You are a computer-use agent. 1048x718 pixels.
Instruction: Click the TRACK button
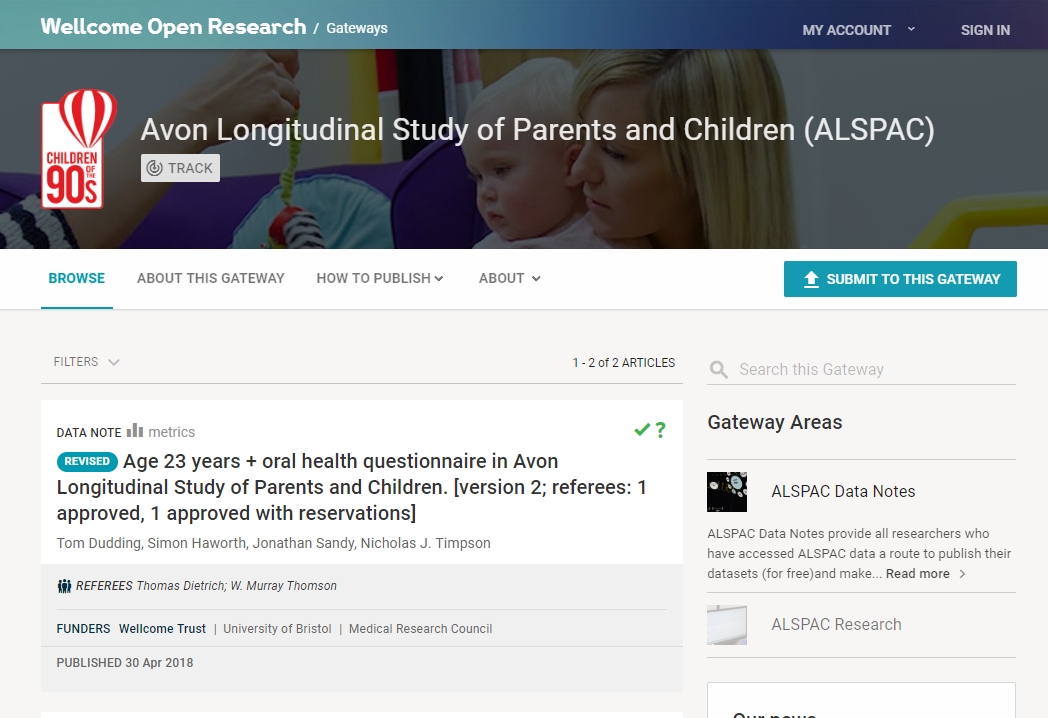pyautogui.click(x=180, y=168)
